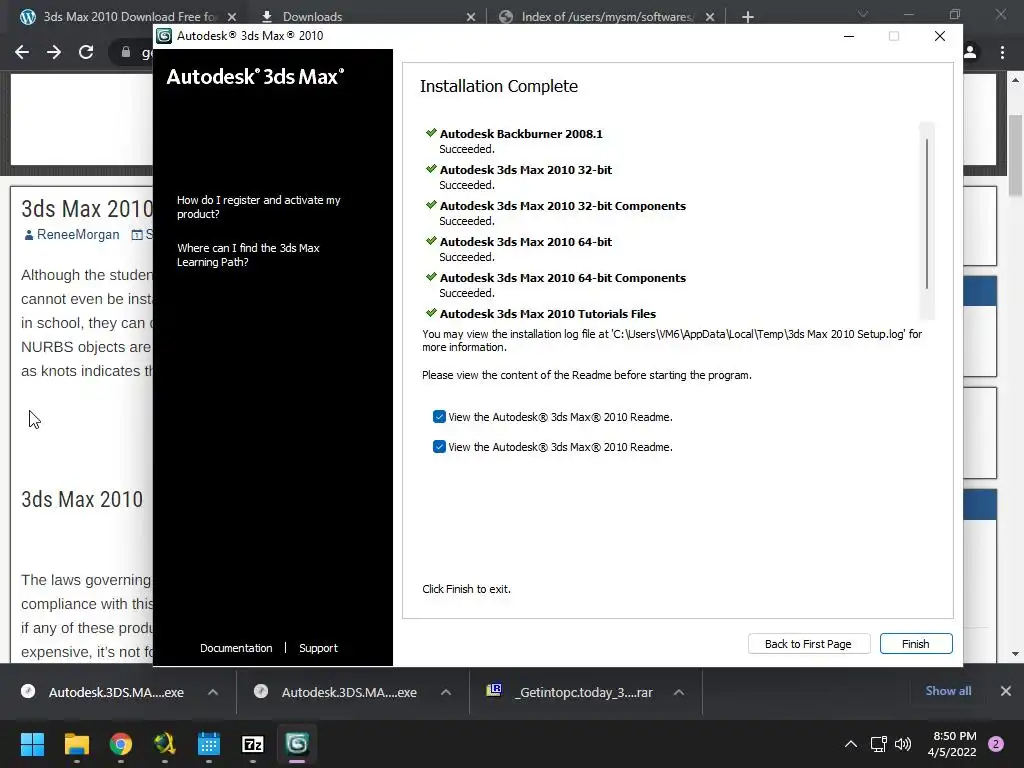The width and height of the screenshot is (1024, 768).
Task: Click 'Autodesk 3ds Max 2010 32-bit Components' entry
Action: pyautogui.click(x=562, y=206)
